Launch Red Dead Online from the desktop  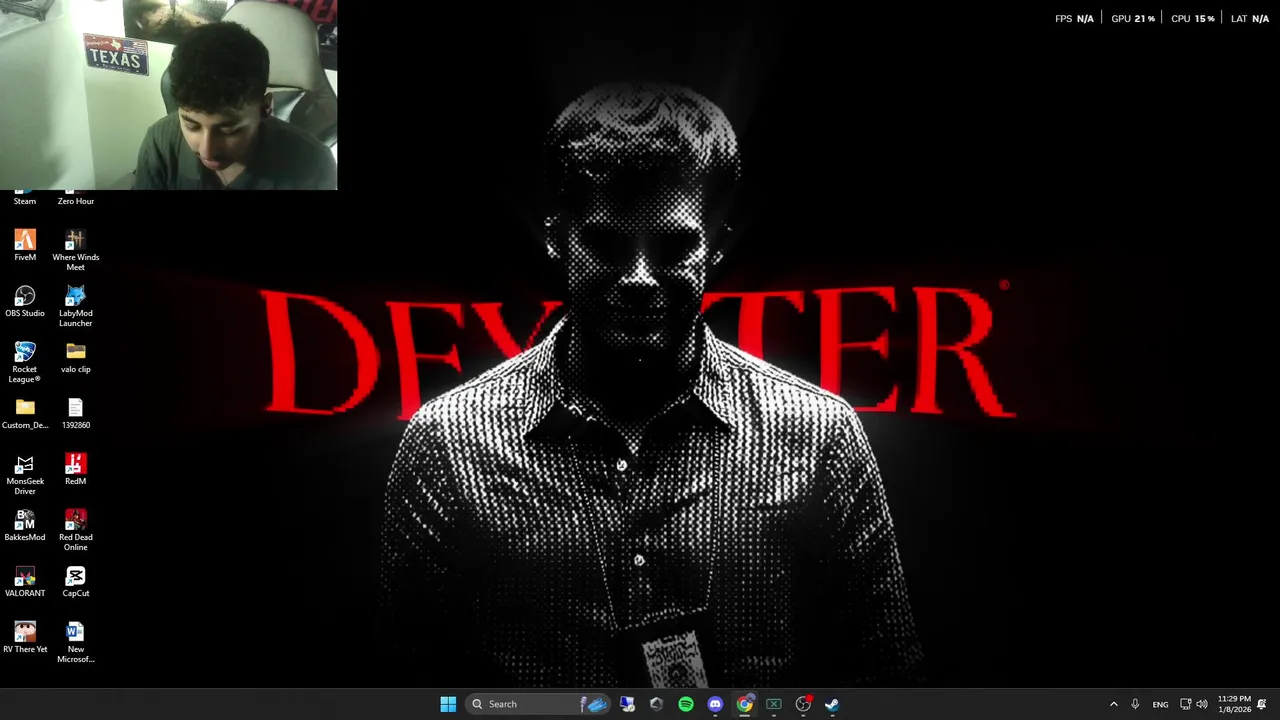click(x=76, y=531)
